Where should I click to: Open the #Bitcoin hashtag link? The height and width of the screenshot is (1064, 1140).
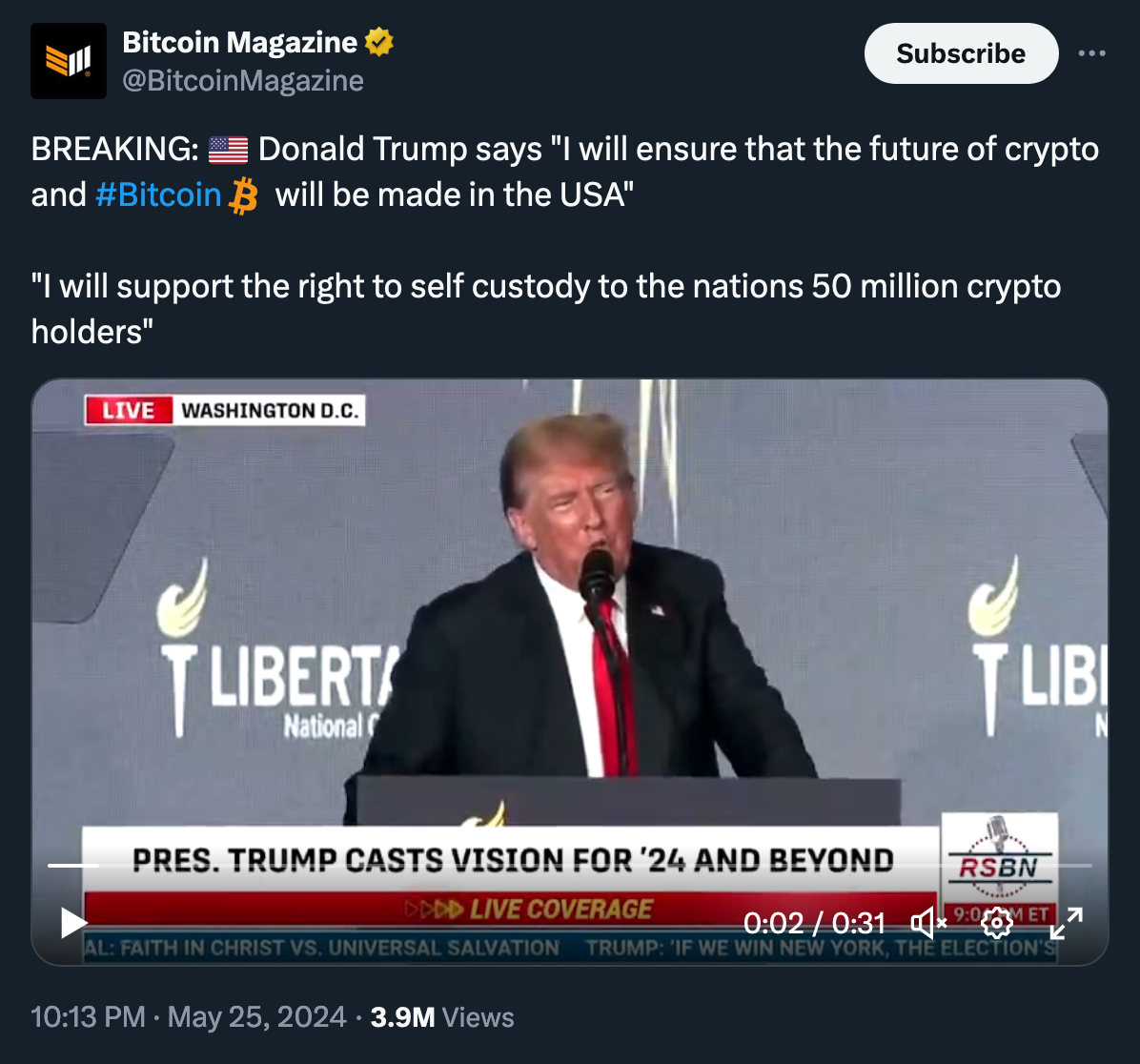pyautogui.click(x=158, y=194)
